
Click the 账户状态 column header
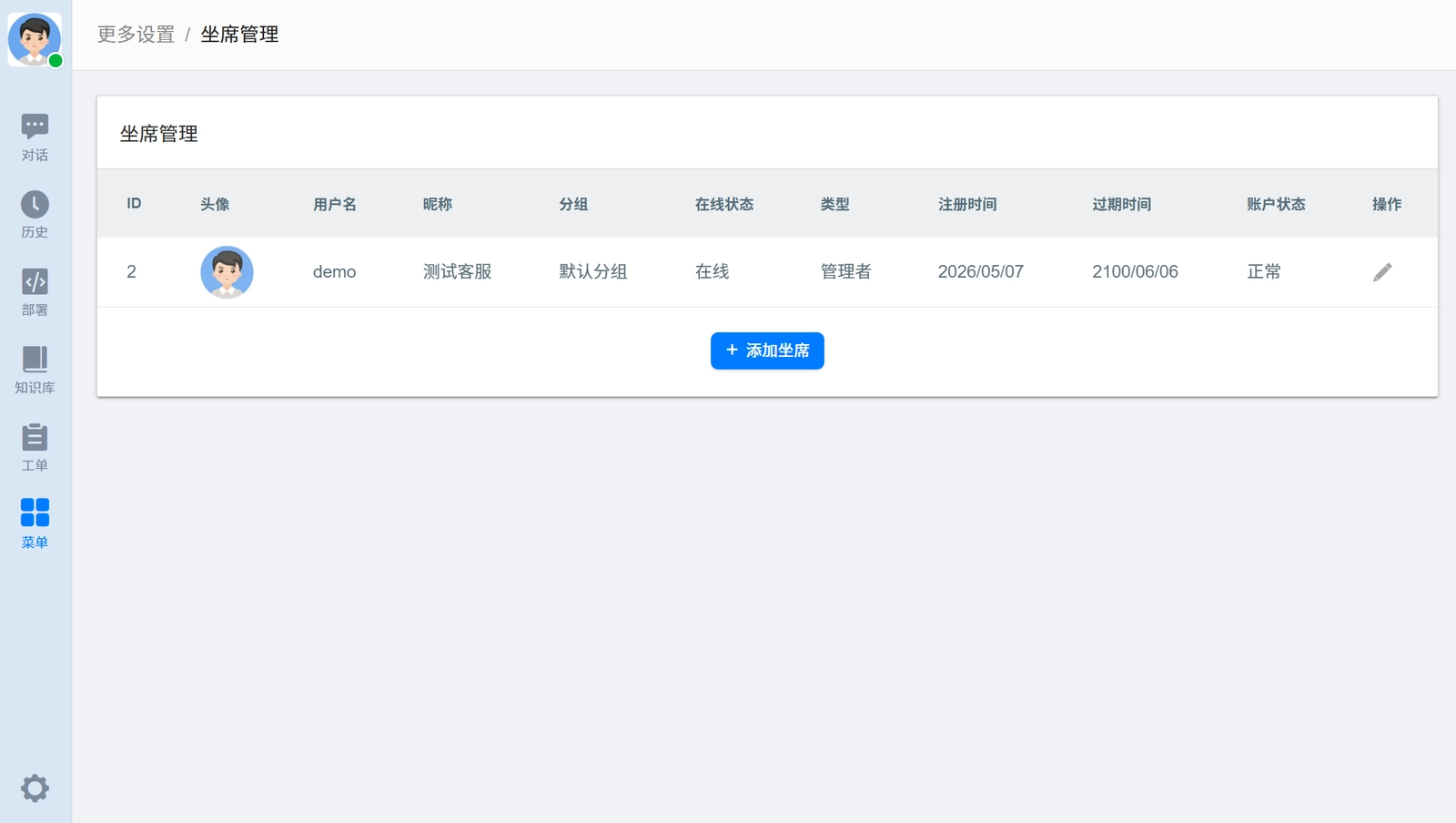[x=1276, y=204]
